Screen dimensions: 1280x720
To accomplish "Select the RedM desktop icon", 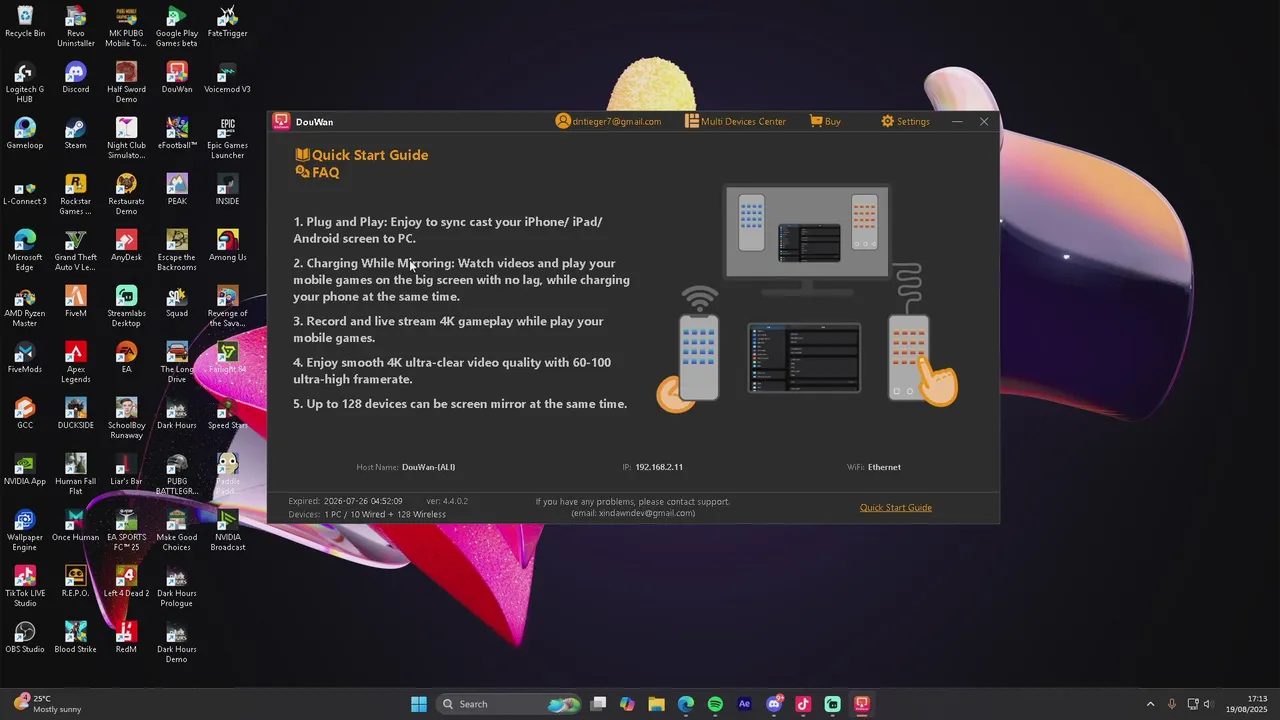I will pyautogui.click(x=126, y=638).
